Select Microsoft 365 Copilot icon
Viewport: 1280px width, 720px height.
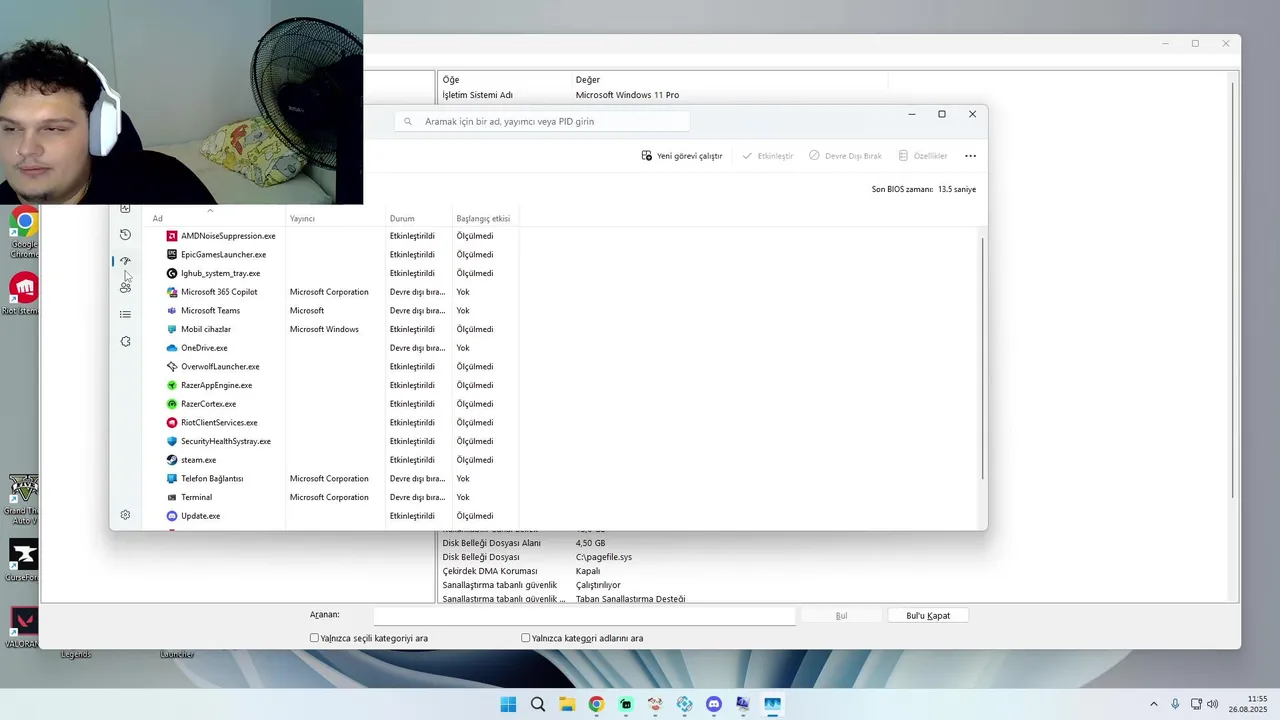(172, 292)
